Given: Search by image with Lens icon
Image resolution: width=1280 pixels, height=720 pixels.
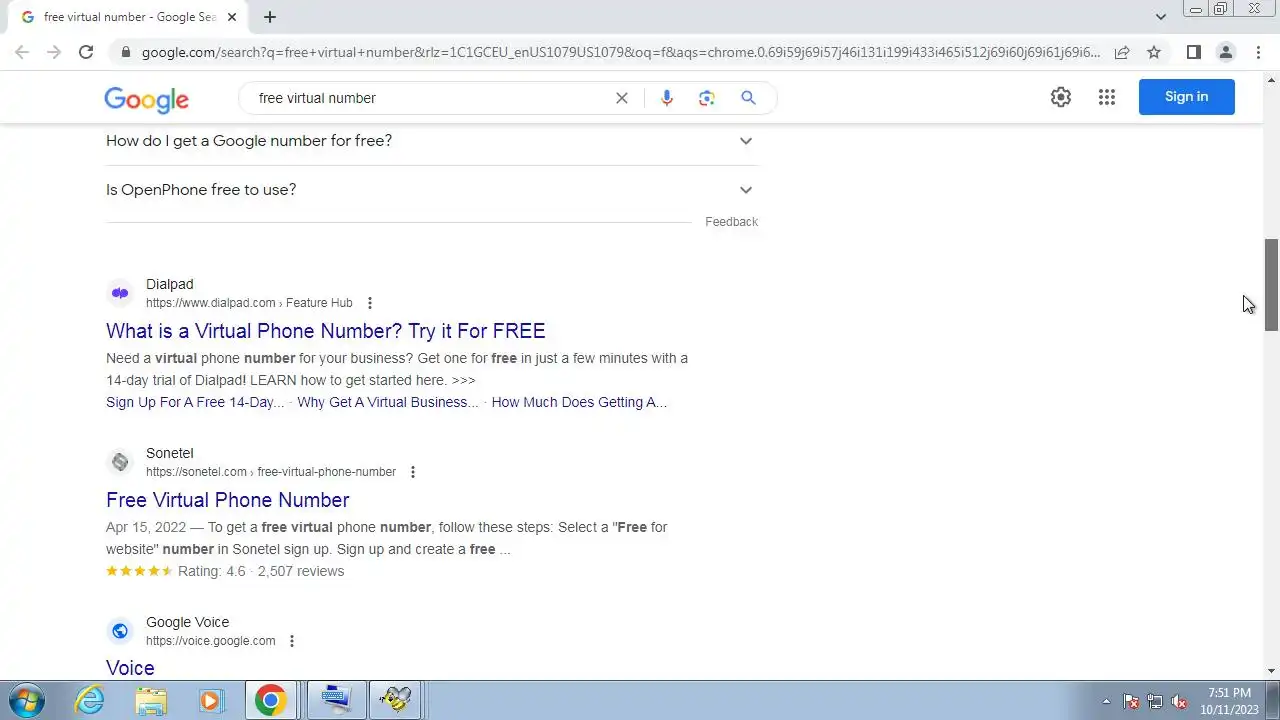Looking at the screenshot, I should (x=707, y=98).
